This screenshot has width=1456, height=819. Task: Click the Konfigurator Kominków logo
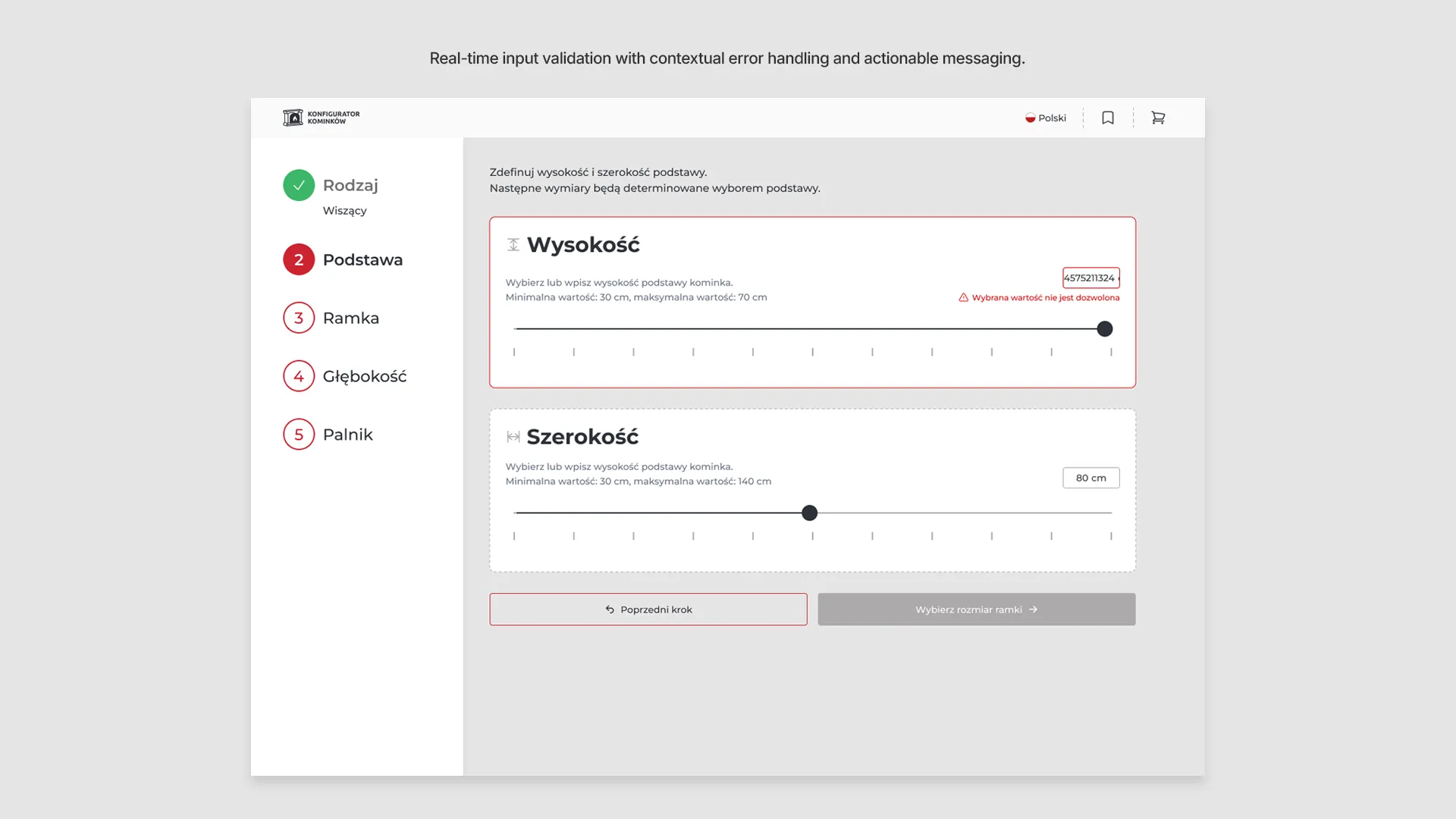[x=322, y=118]
